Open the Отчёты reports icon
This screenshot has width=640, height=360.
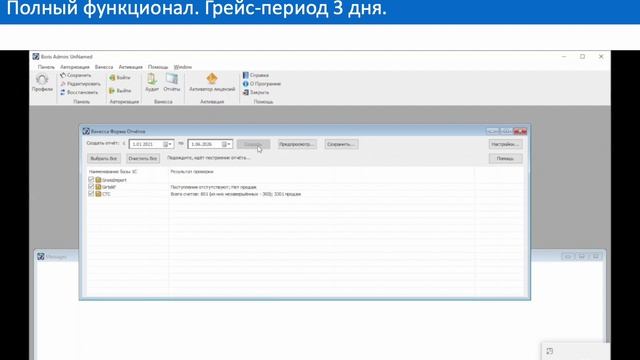172,78
